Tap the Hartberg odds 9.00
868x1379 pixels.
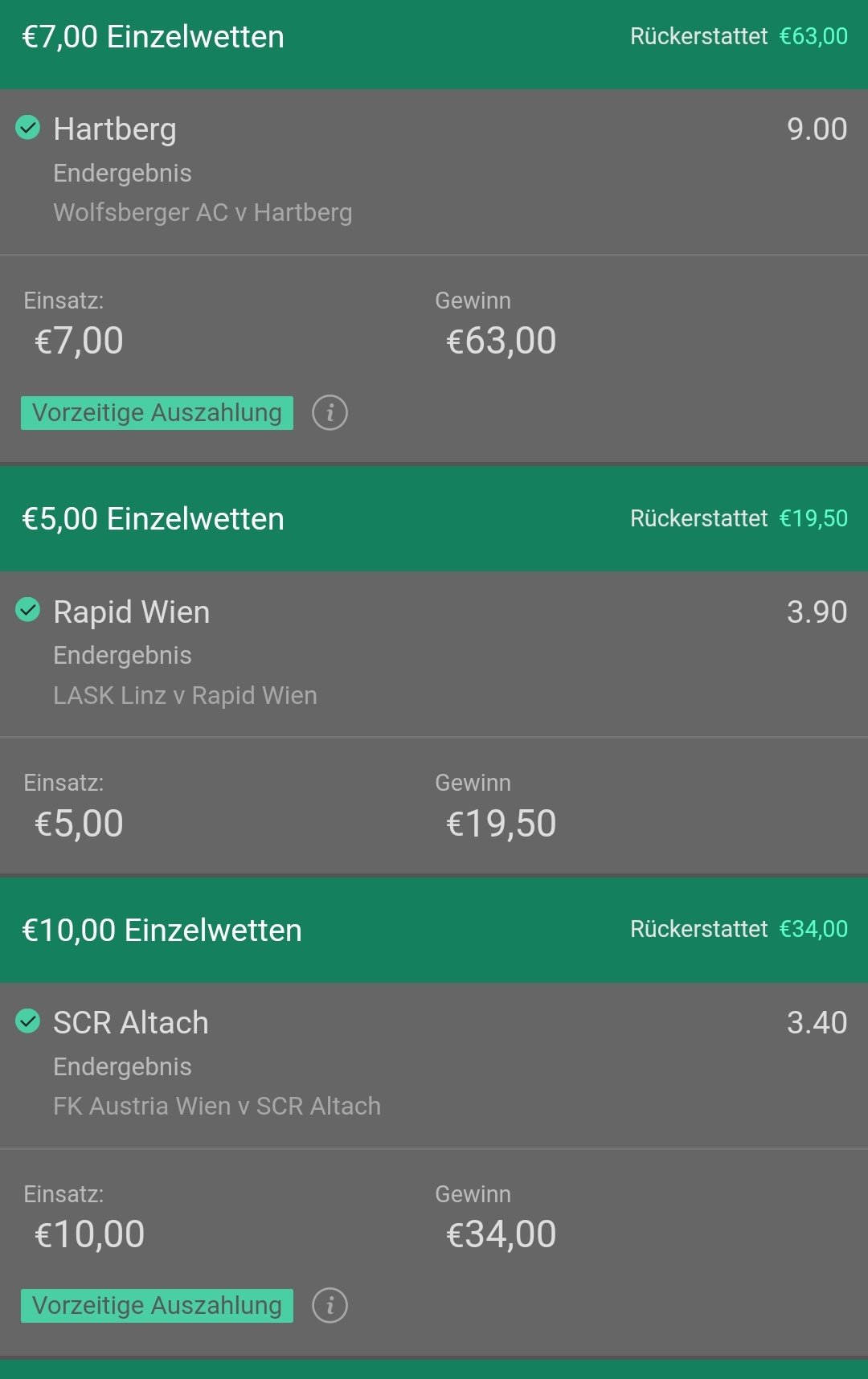pos(817,129)
